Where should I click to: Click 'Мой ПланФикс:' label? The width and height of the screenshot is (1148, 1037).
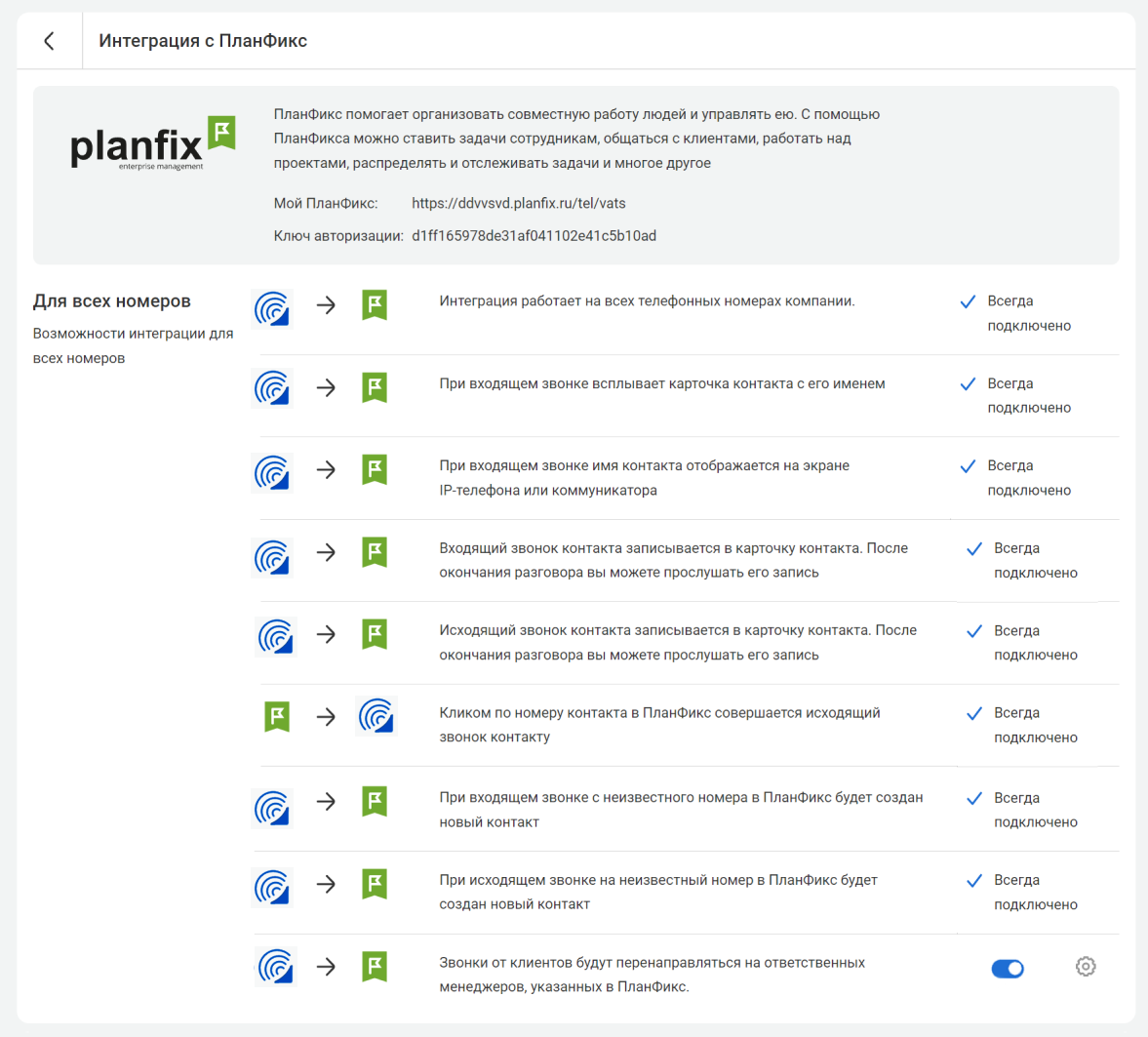(x=326, y=204)
